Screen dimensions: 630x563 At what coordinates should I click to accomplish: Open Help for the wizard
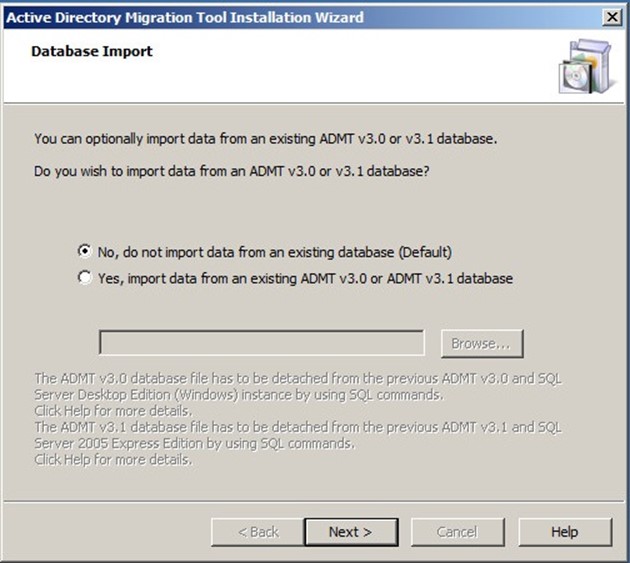click(565, 532)
